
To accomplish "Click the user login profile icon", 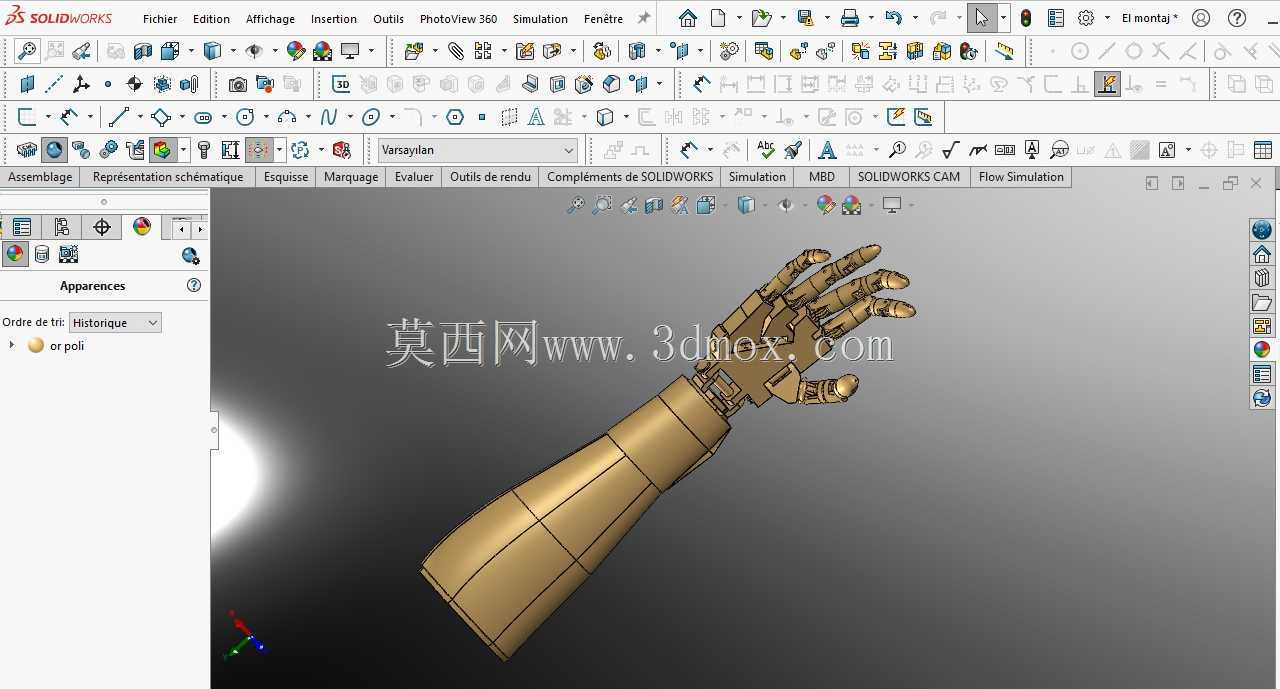I will [1201, 18].
